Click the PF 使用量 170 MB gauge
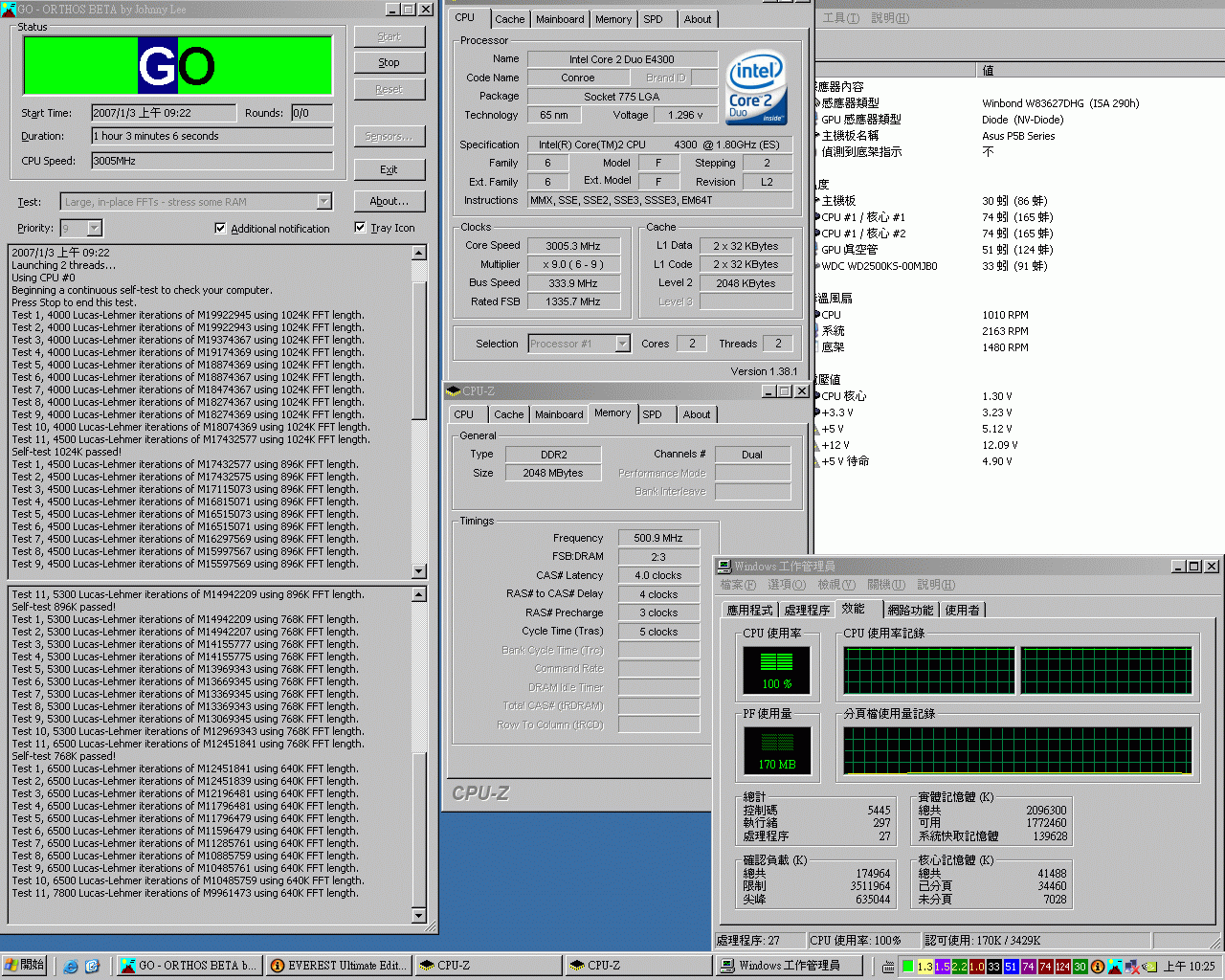 (x=777, y=750)
